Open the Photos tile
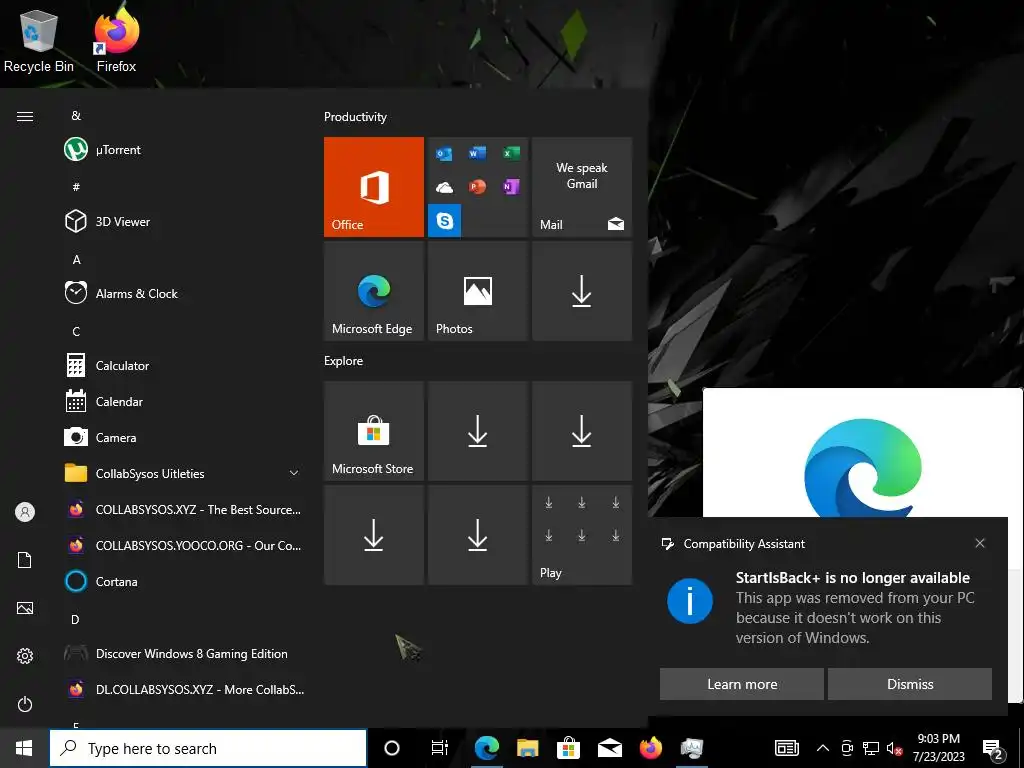Viewport: 1024px width, 768px height. click(477, 291)
